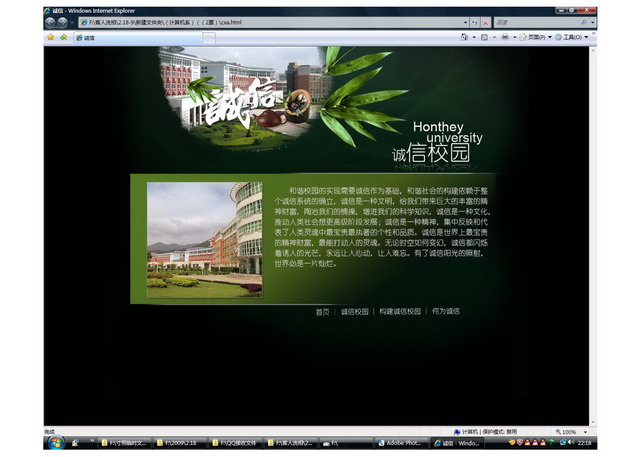This screenshot has height=457, width=640.
Task: Click the Forward navigation arrow
Action: (62, 21)
